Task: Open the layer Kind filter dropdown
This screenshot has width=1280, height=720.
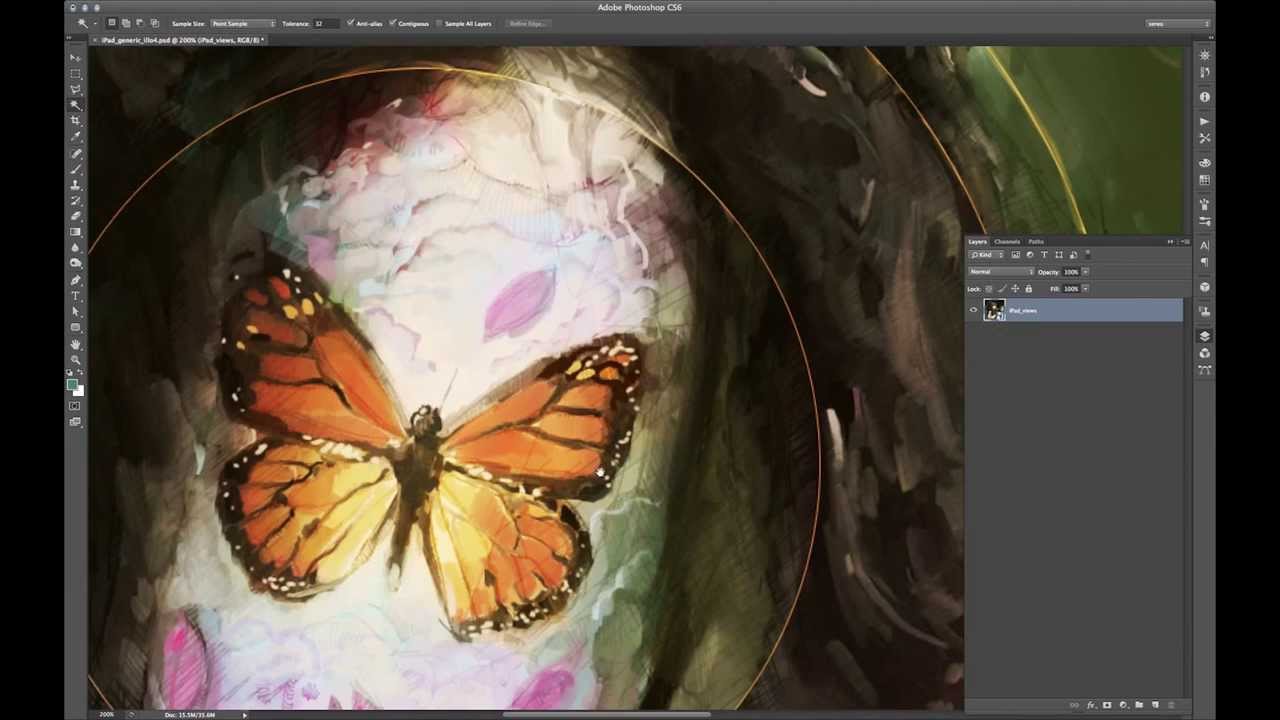Action: pos(987,255)
